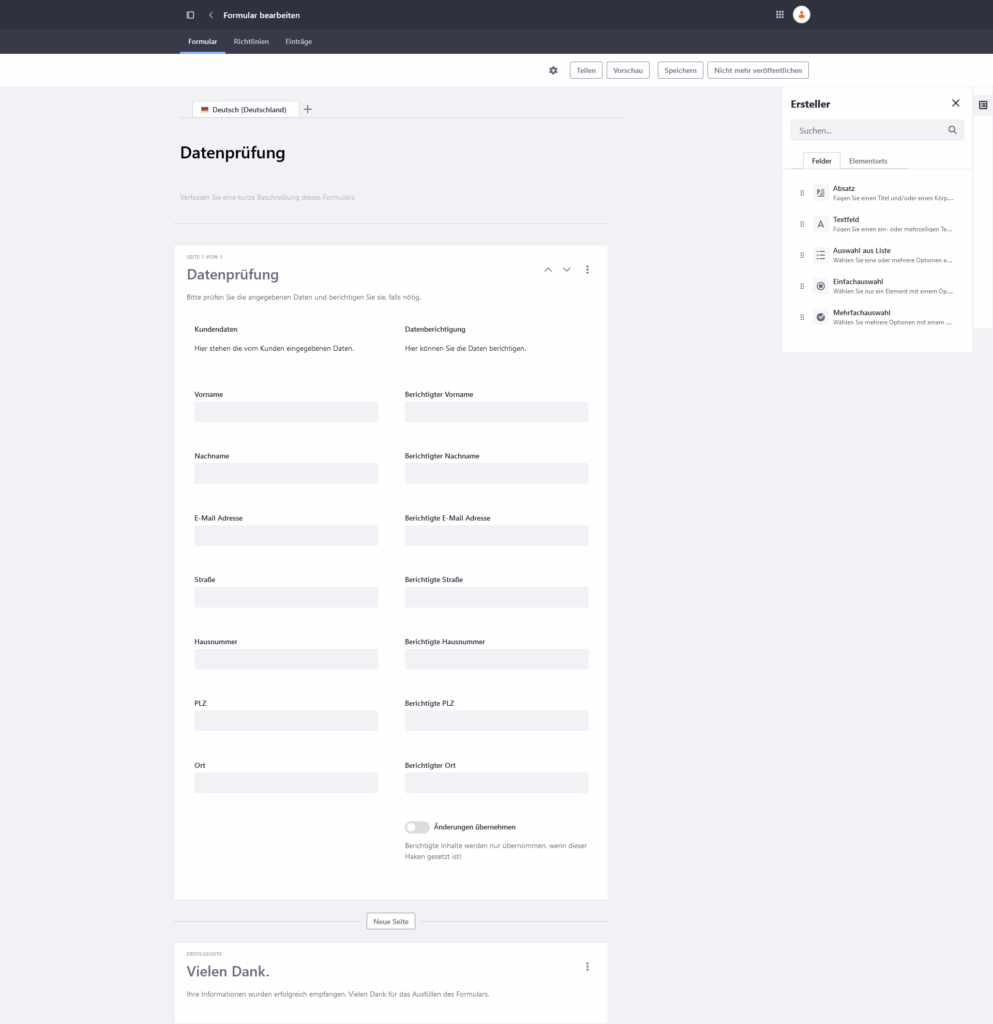Viewport: 993px width, 1024px height.
Task: Close the Ersteller sidebar panel
Action: pos(955,103)
